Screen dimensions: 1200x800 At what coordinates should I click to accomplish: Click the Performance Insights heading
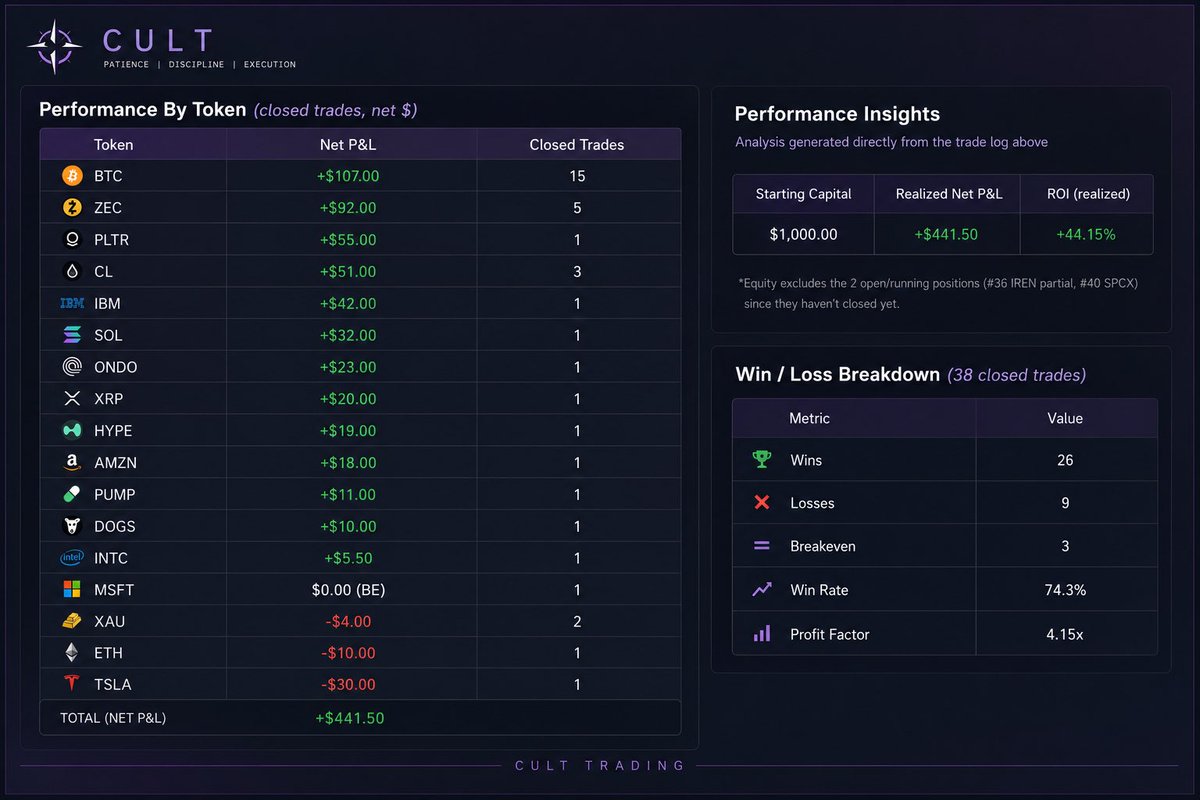point(837,114)
